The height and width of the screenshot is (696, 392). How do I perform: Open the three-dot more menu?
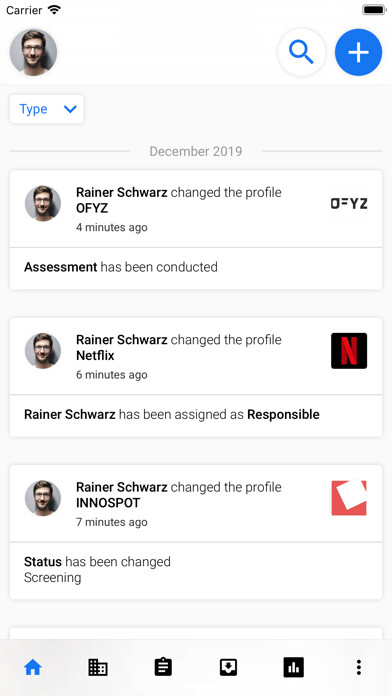click(359, 667)
